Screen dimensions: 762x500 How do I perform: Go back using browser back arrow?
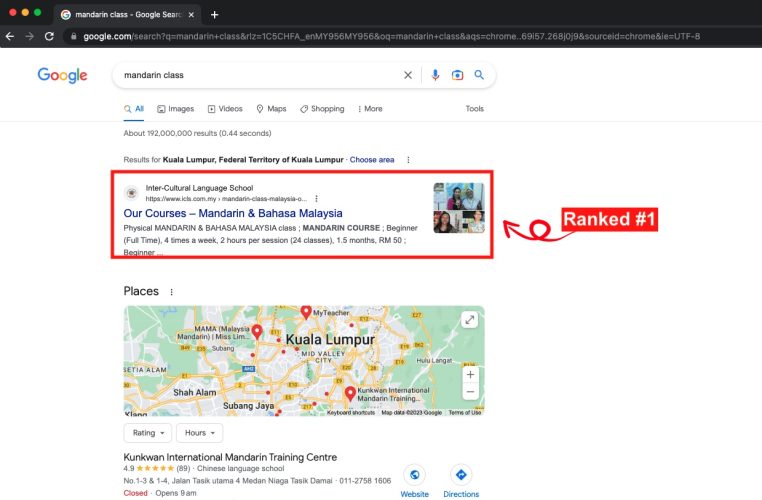pyautogui.click(x=10, y=36)
